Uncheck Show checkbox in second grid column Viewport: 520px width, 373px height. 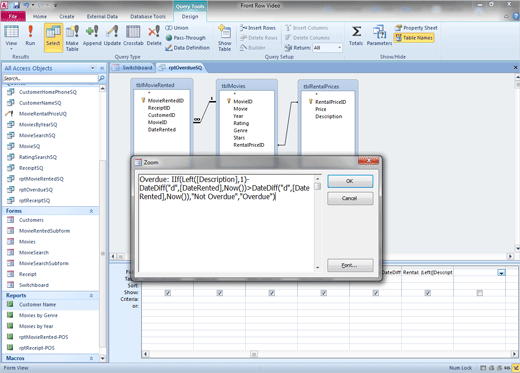pyautogui.click(x=220, y=293)
